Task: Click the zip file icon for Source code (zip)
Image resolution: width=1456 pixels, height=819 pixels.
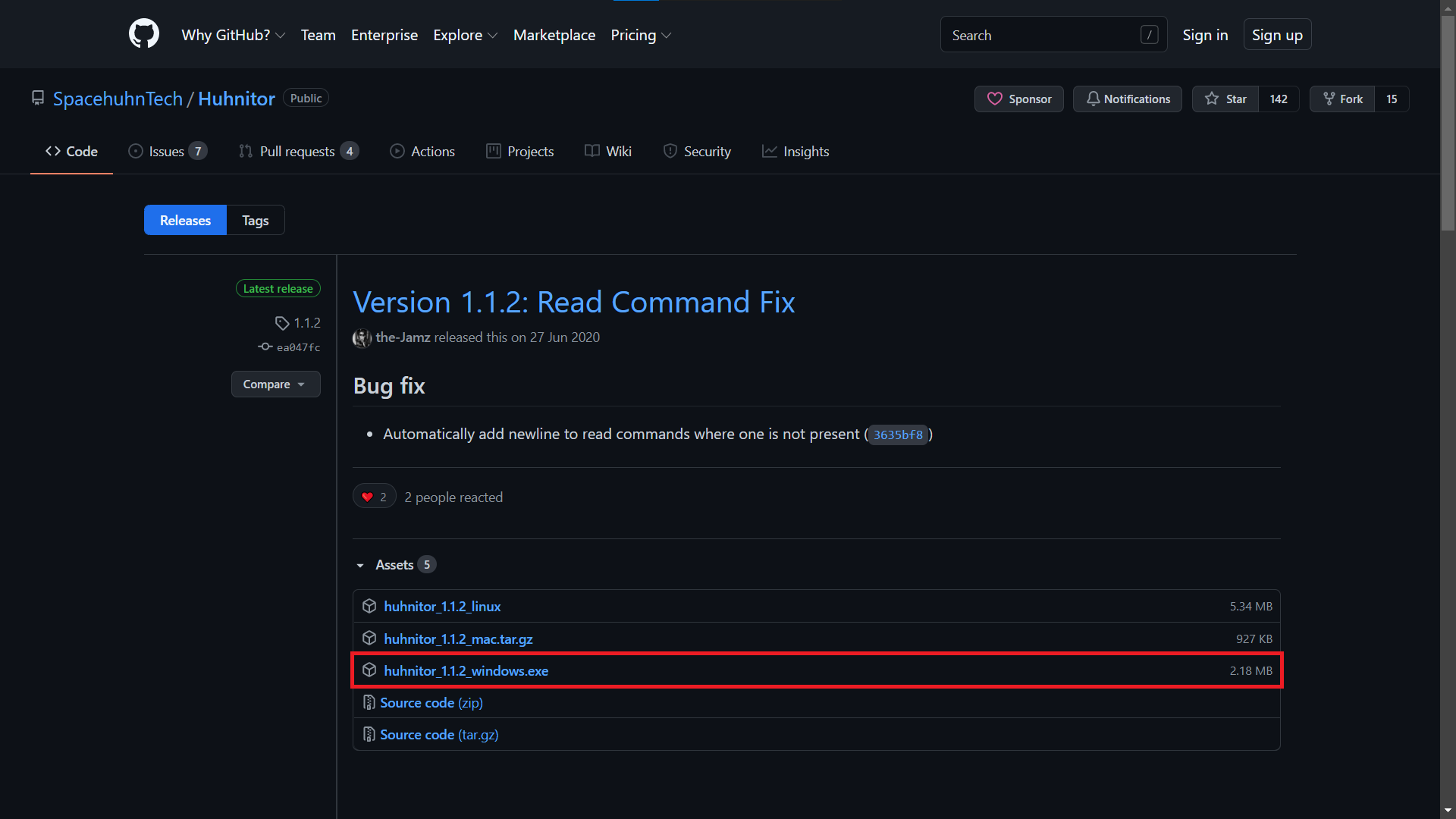Action: [x=369, y=703]
